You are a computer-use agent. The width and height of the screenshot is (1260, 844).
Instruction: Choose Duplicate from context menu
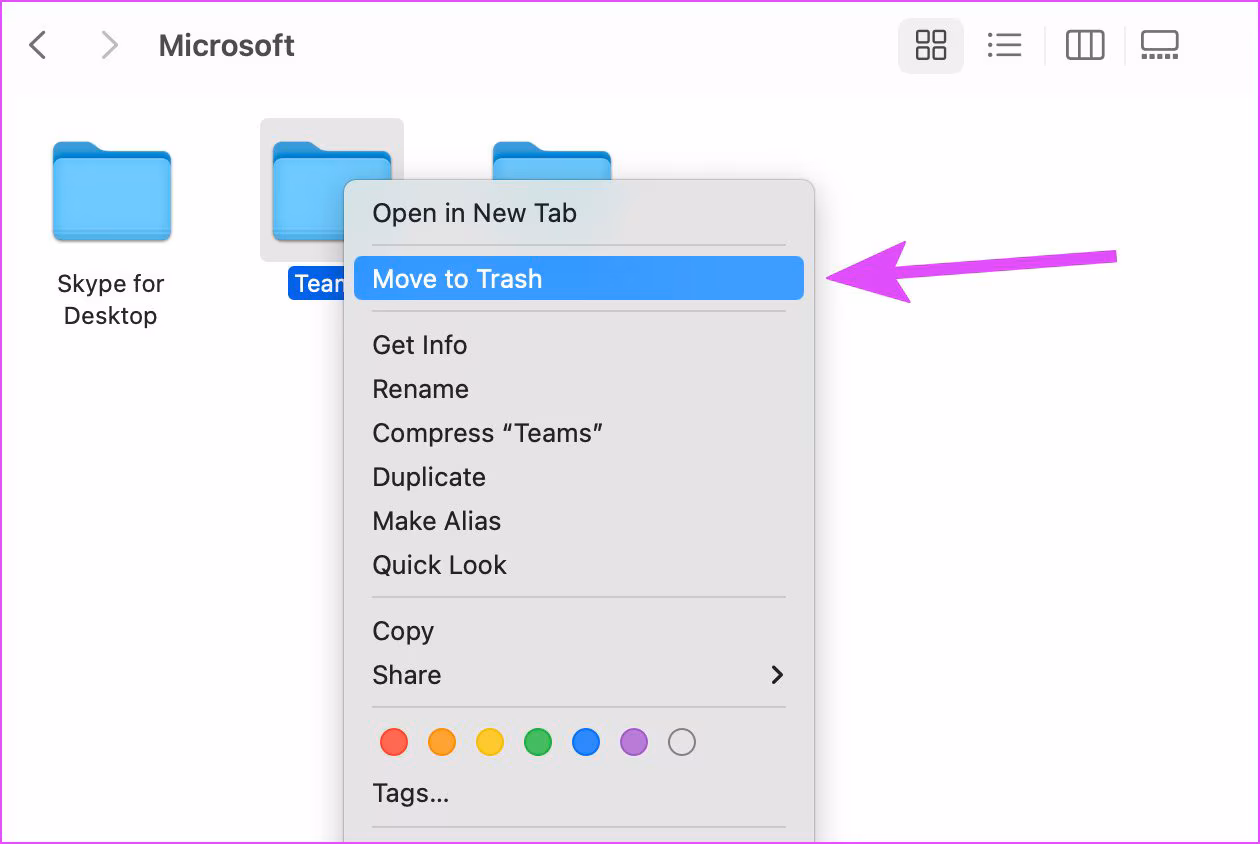pyautogui.click(x=579, y=477)
